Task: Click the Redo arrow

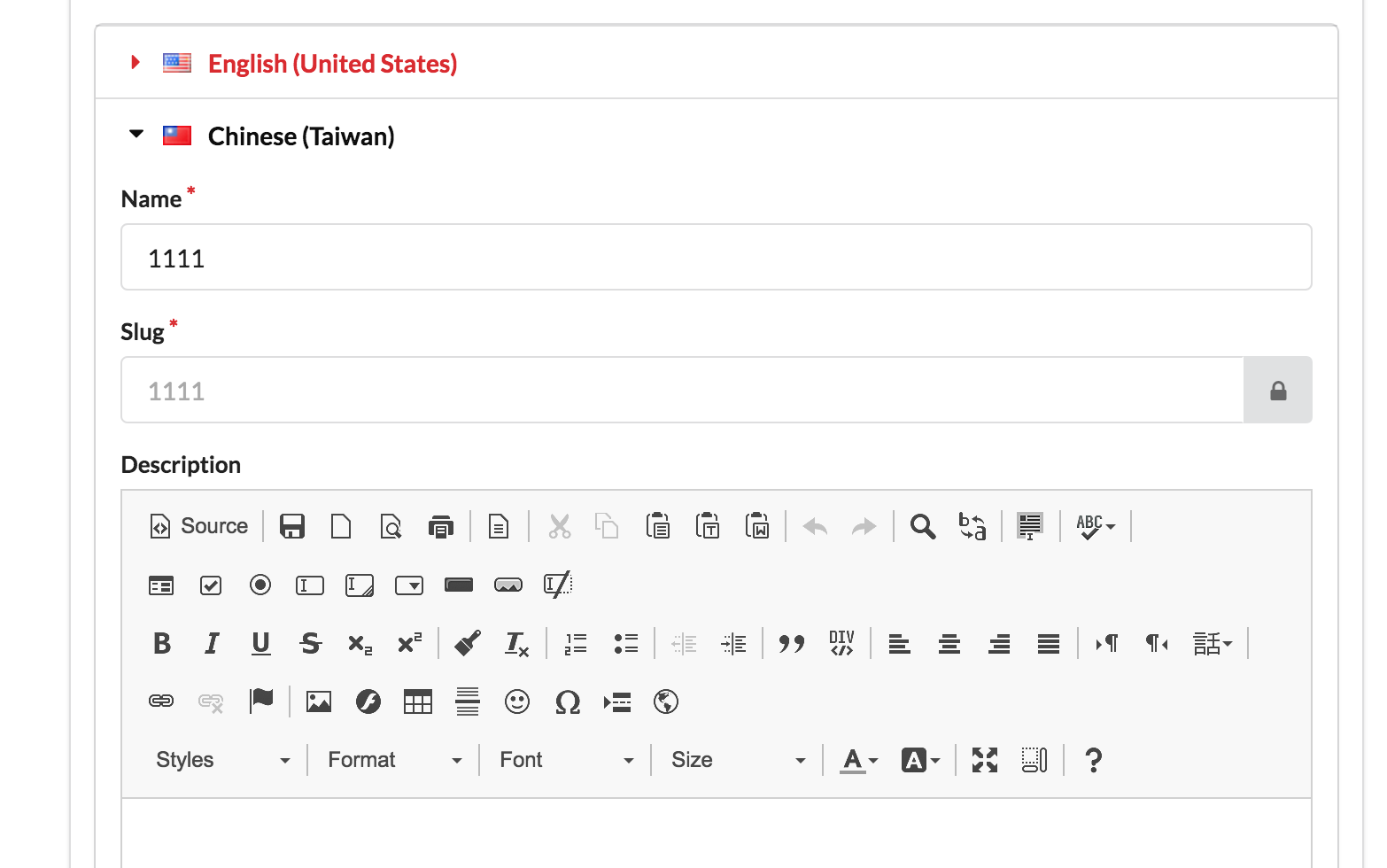Action: pos(864,526)
